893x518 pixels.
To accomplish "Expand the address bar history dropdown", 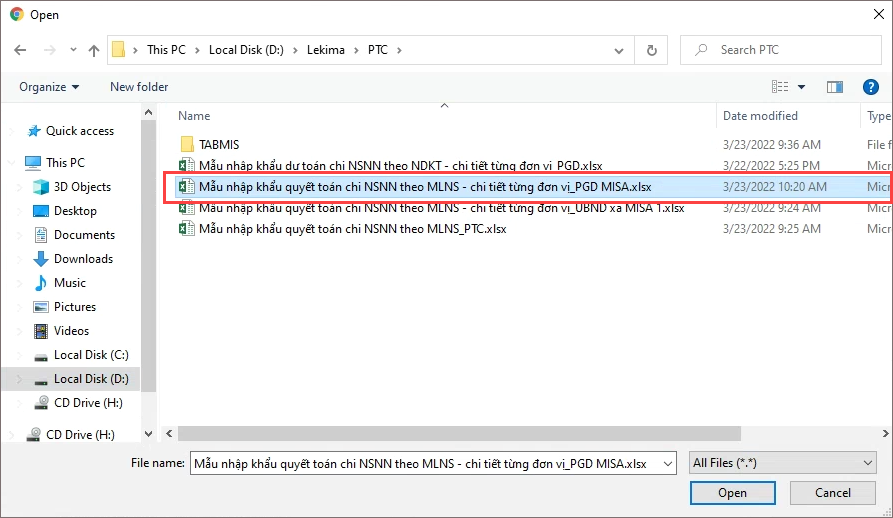I will [619, 51].
